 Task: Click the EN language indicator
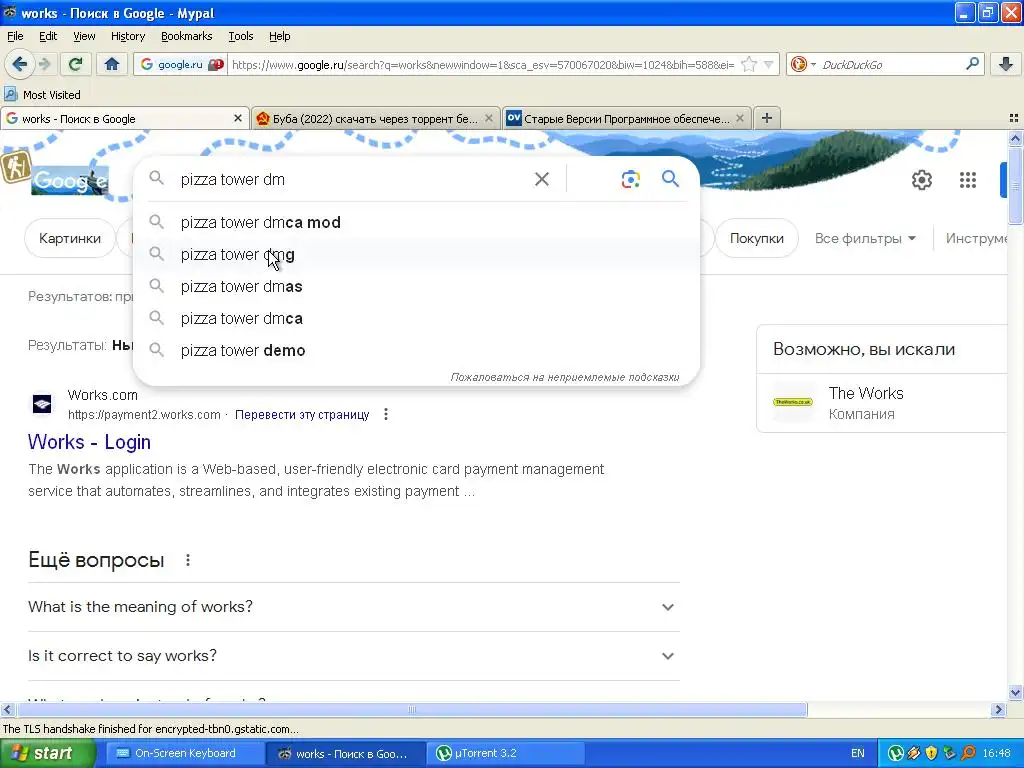coord(857,753)
